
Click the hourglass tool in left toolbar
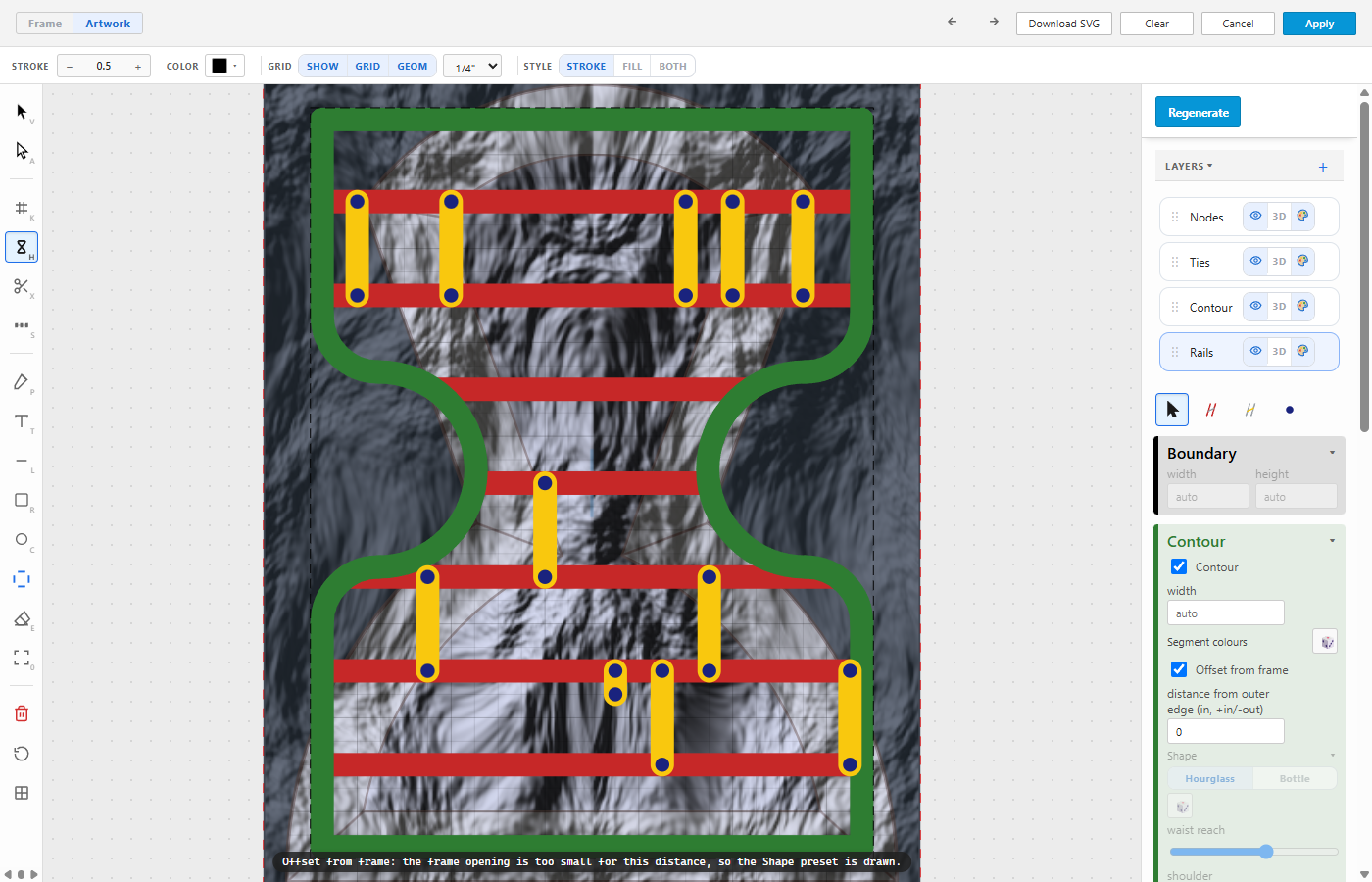22,247
